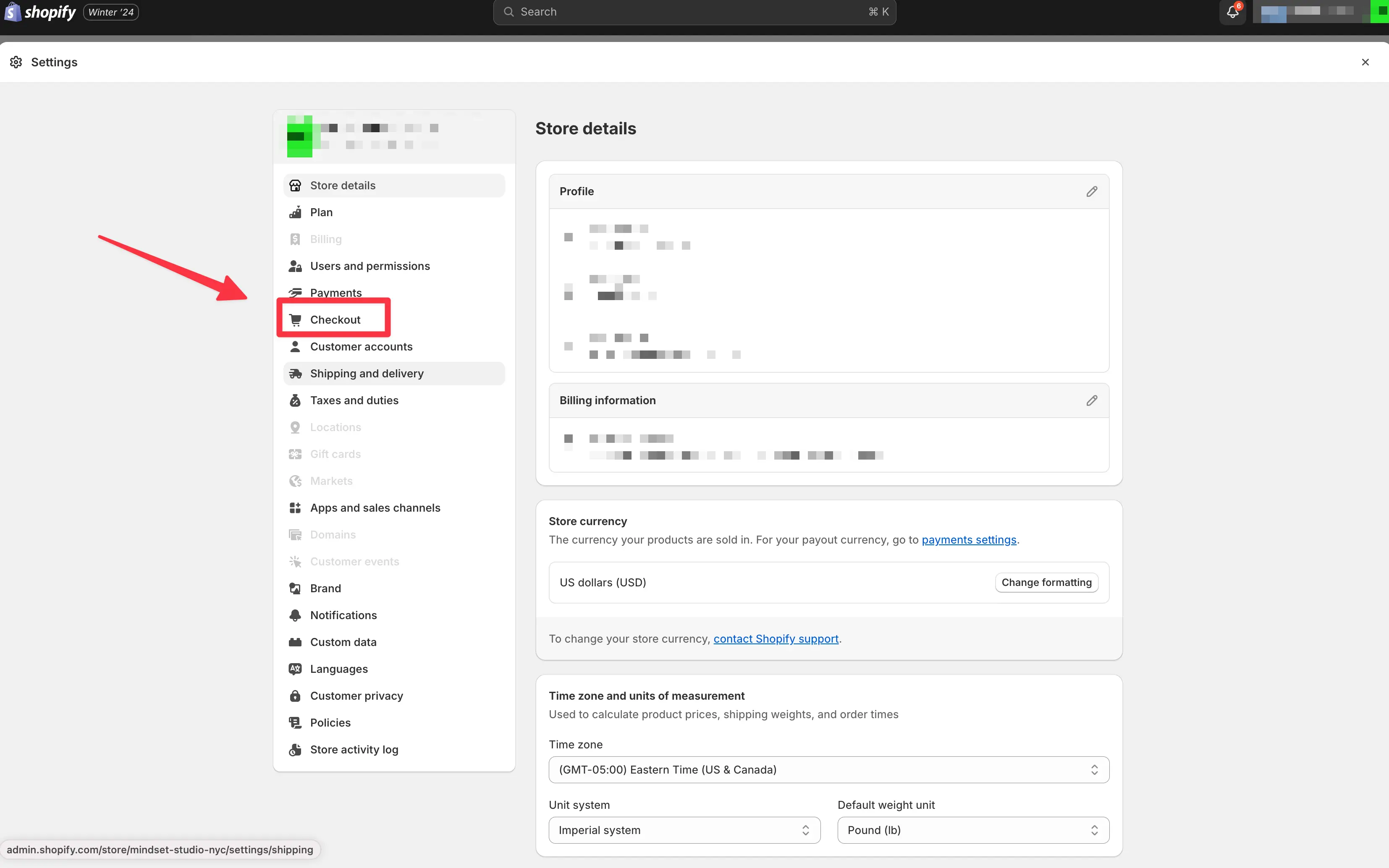Click the Store activity log icon
Image resolution: width=1389 pixels, height=868 pixels.
coord(295,749)
